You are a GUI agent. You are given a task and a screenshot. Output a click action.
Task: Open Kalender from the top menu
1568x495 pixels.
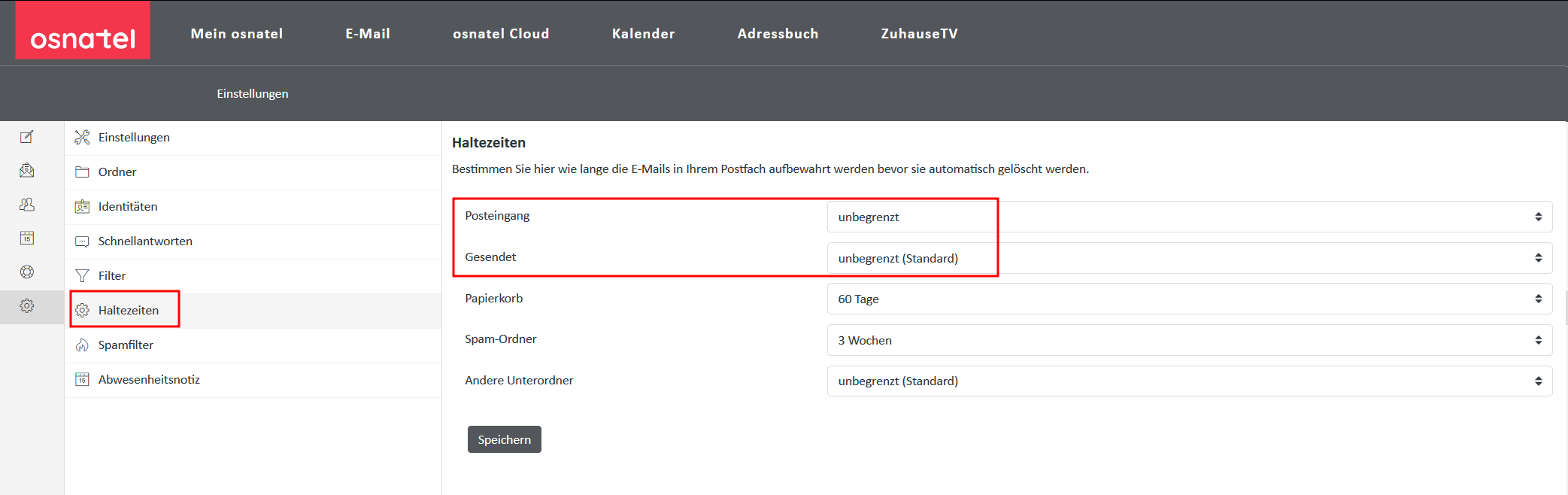point(643,34)
